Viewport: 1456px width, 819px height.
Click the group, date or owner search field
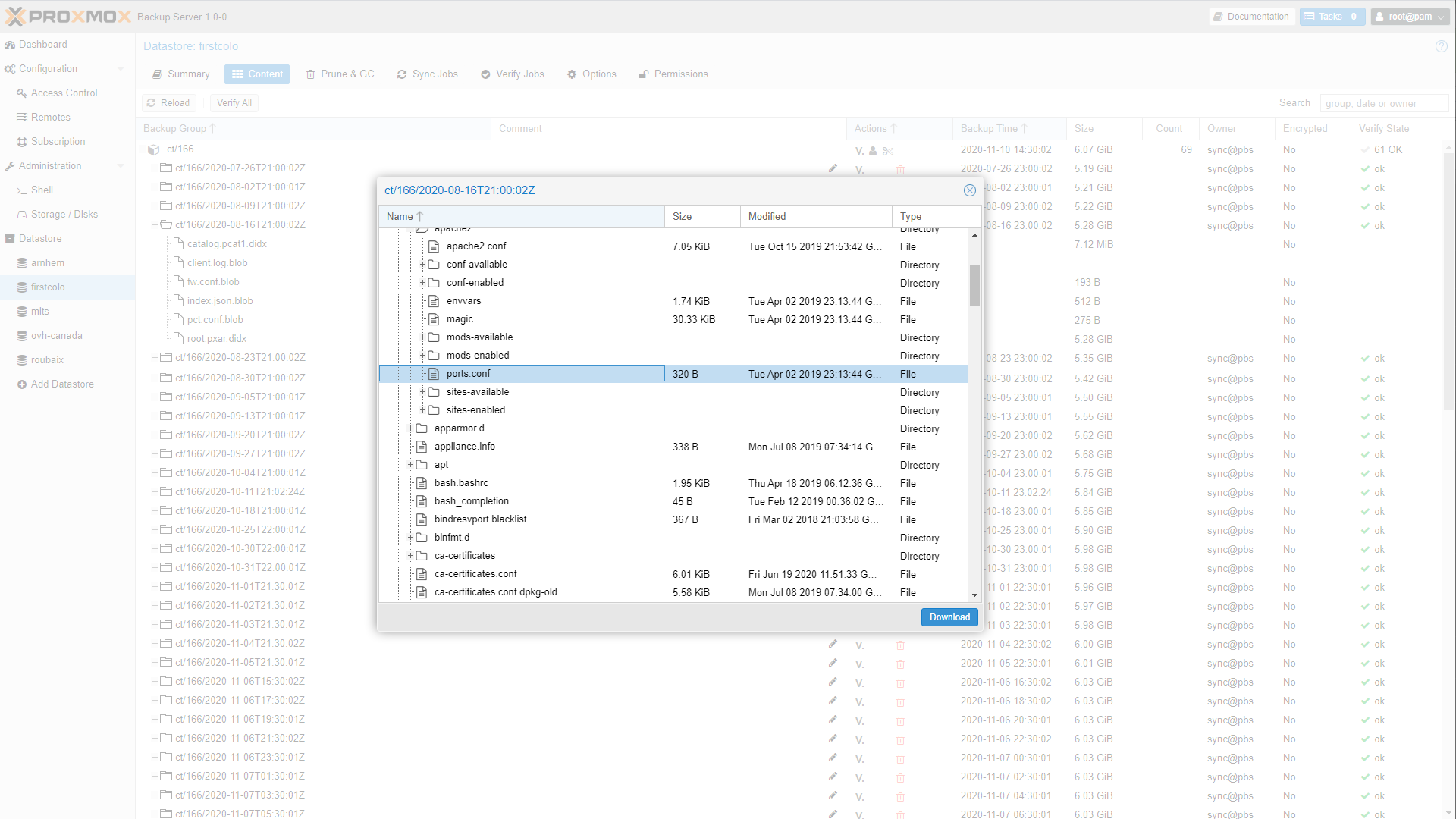(1383, 103)
